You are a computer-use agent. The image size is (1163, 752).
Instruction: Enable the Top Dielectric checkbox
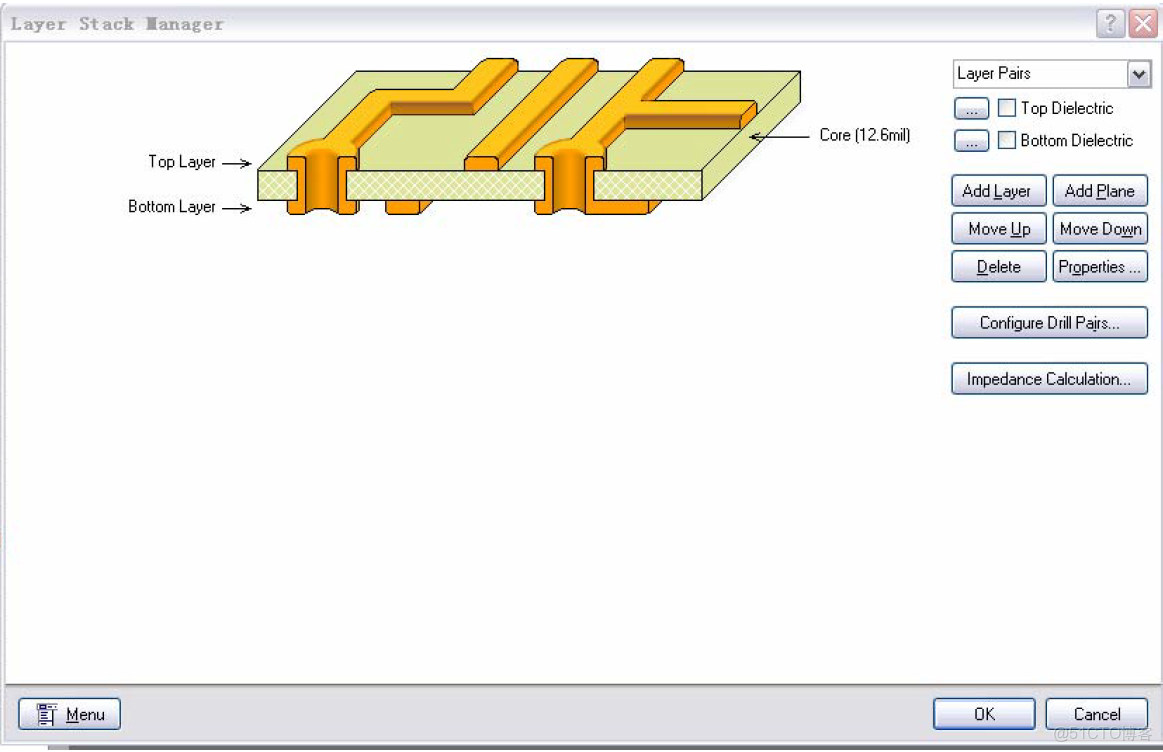pos(1006,107)
